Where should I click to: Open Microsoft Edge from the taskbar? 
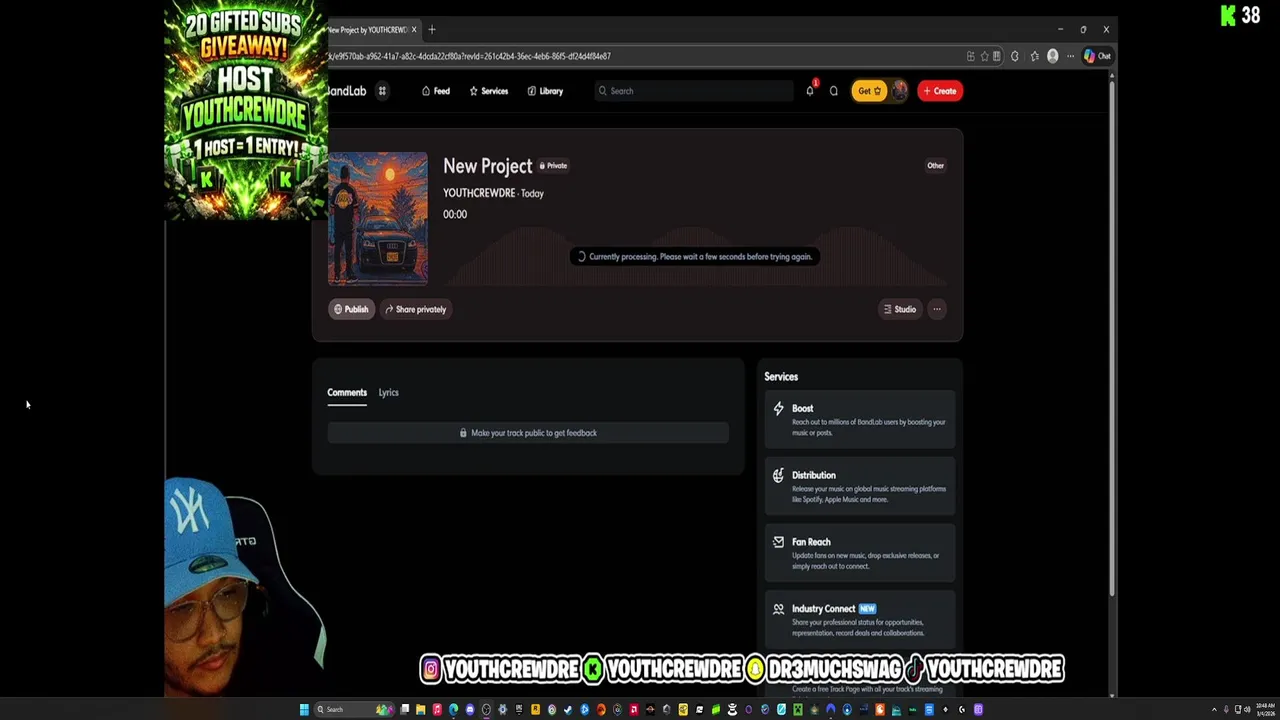(453, 710)
